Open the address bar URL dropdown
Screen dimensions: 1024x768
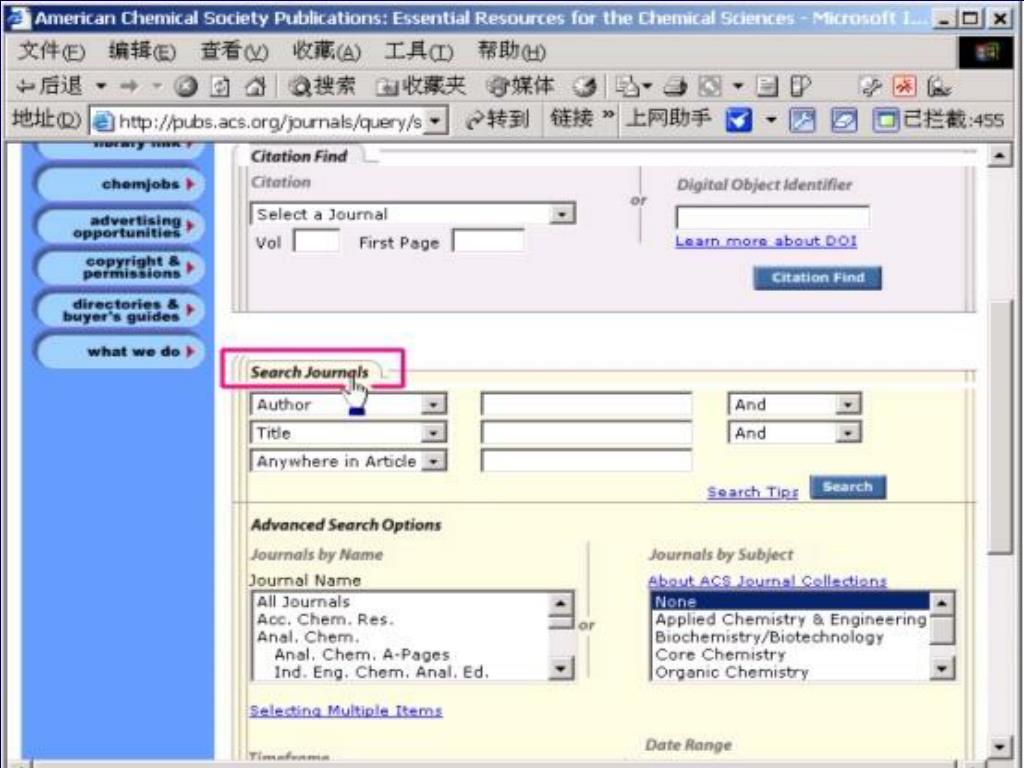[x=437, y=121]
